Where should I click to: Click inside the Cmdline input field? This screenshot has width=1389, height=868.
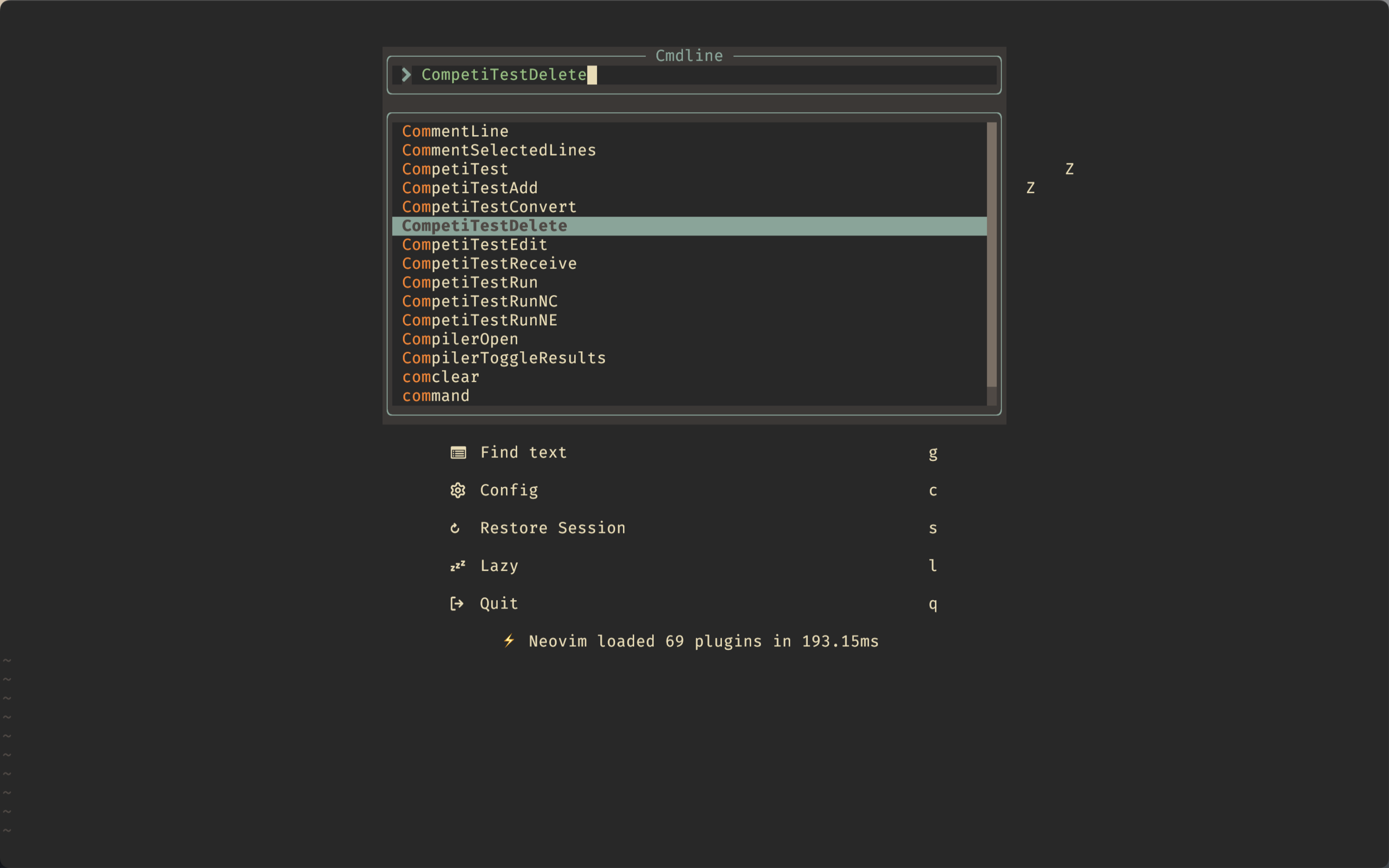746,75
